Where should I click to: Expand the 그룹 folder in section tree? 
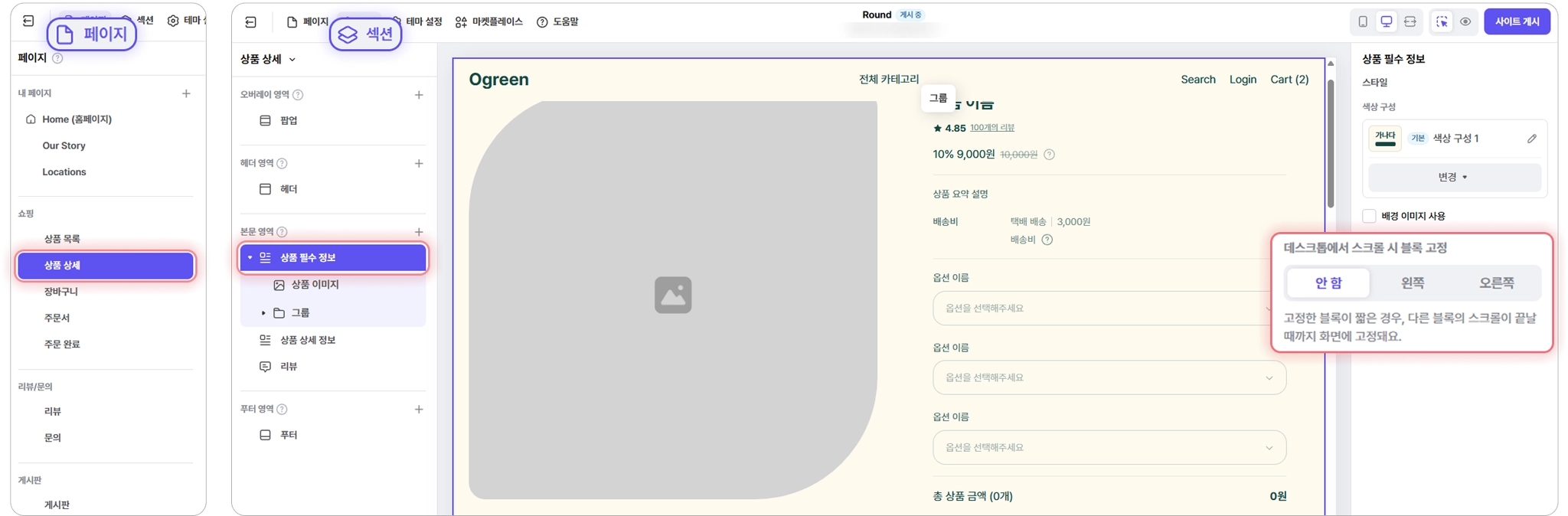coord(263,313)
